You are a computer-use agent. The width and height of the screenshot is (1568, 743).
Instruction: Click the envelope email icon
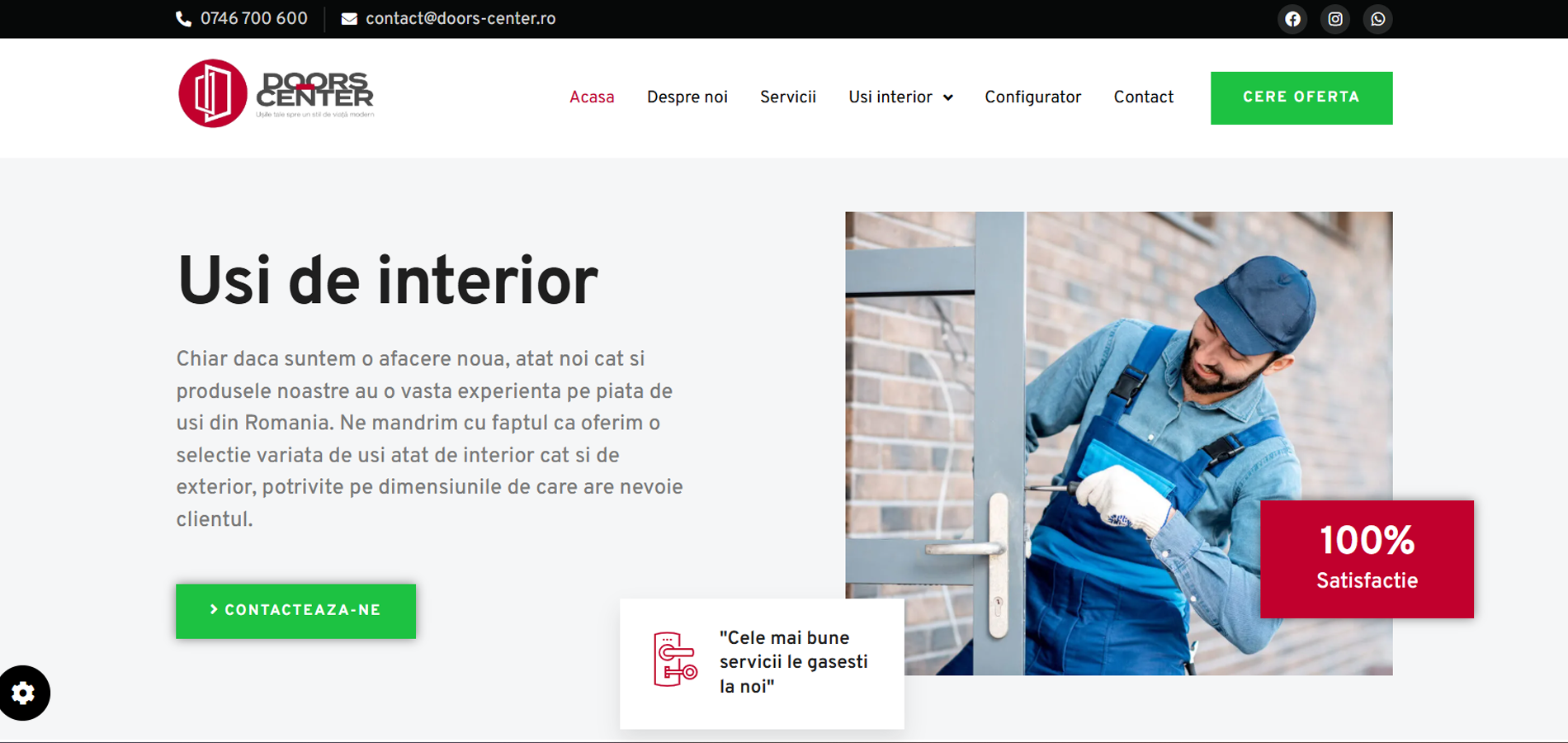click(x=349, y=19)
